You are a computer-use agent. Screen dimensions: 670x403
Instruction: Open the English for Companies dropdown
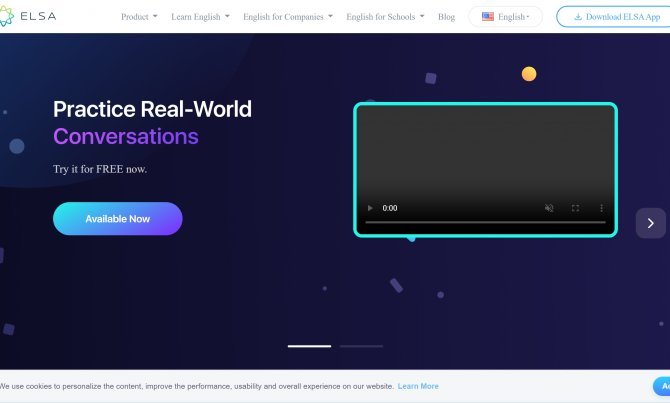coord(288,17)
